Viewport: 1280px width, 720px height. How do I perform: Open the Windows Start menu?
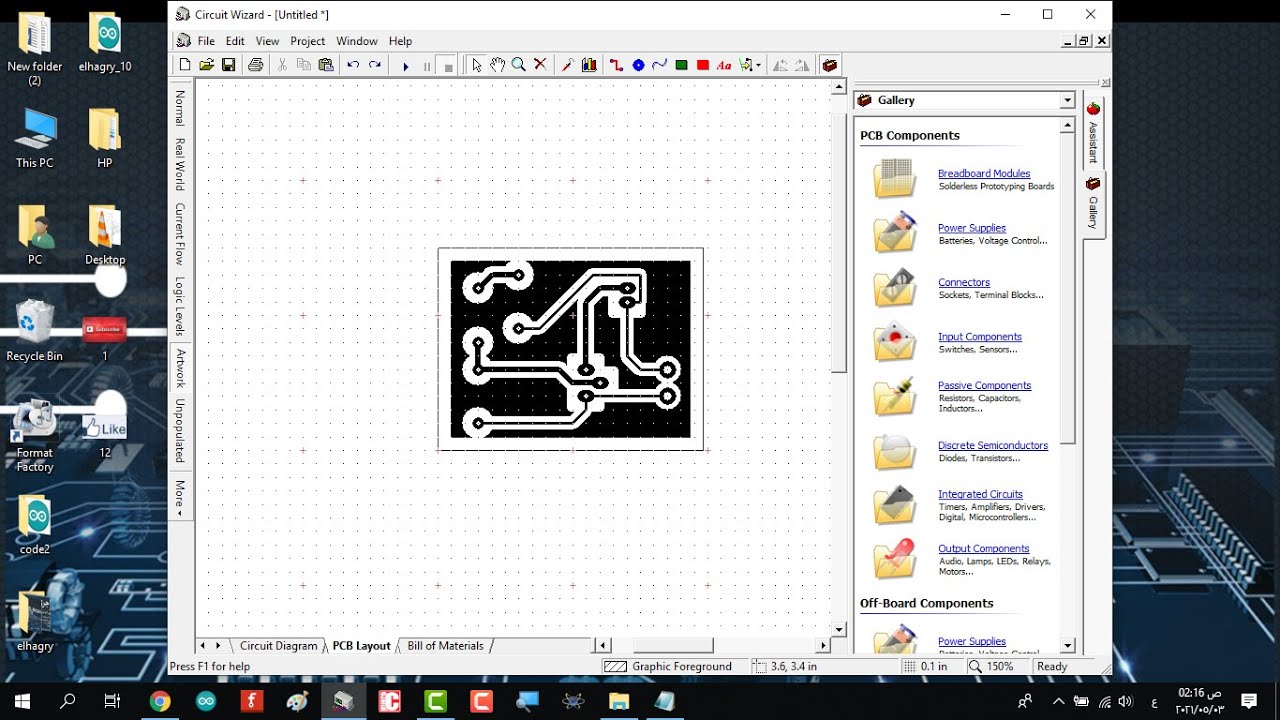click(22, 701)
